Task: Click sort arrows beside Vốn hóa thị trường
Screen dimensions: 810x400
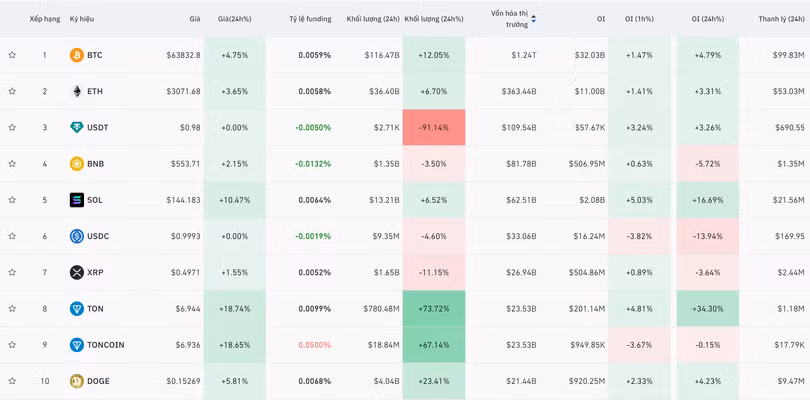Action: point(533,19)
